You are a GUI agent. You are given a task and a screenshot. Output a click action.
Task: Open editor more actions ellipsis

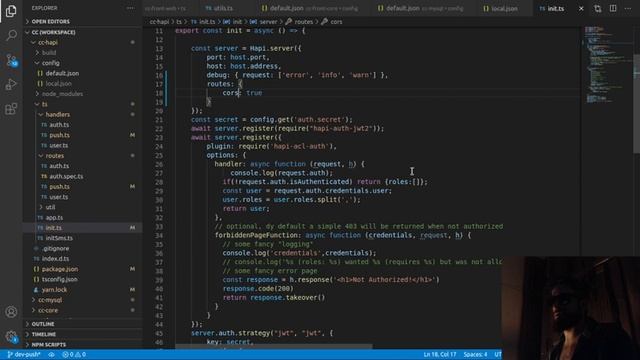[628, 9]
